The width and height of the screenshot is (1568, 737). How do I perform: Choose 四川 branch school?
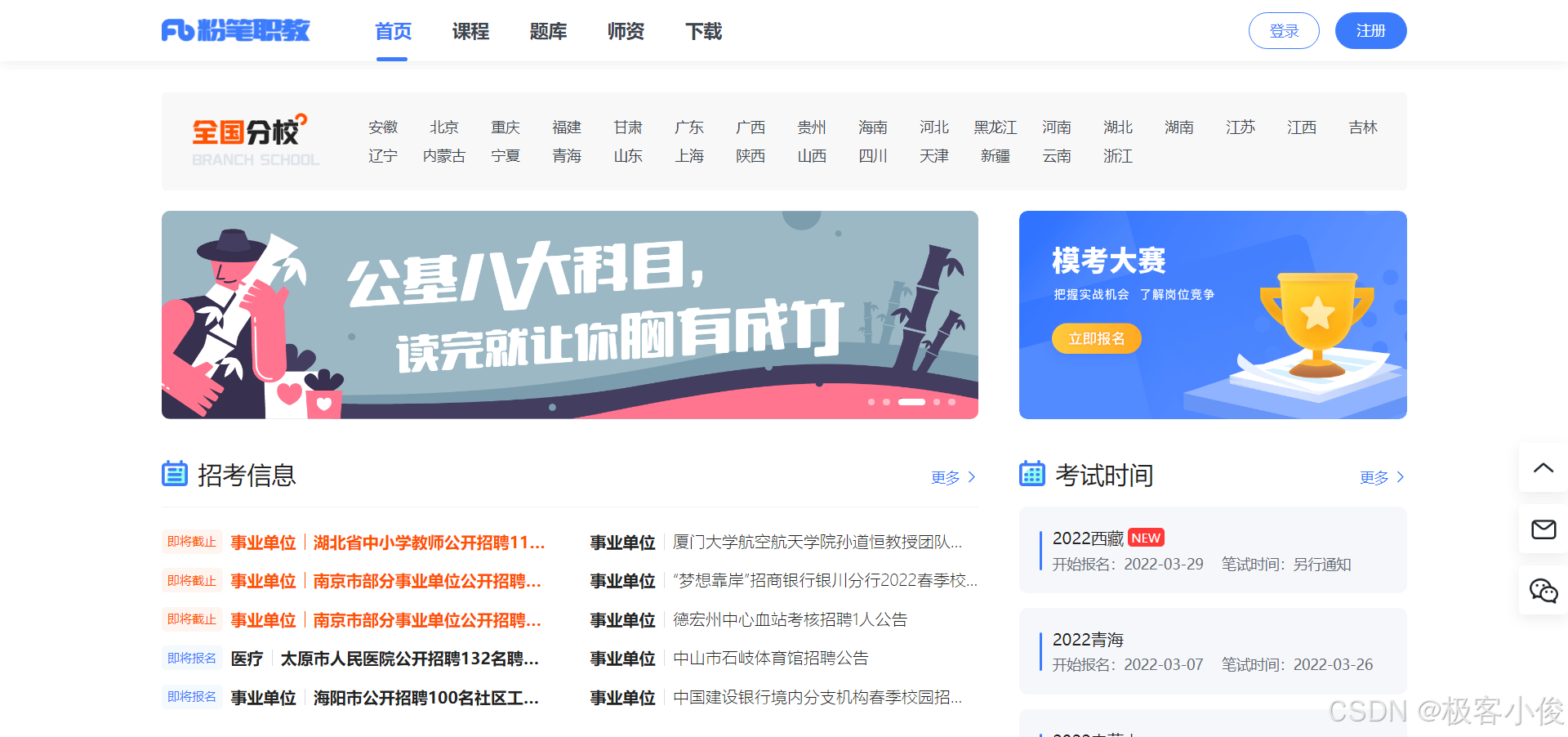point(873,156)
